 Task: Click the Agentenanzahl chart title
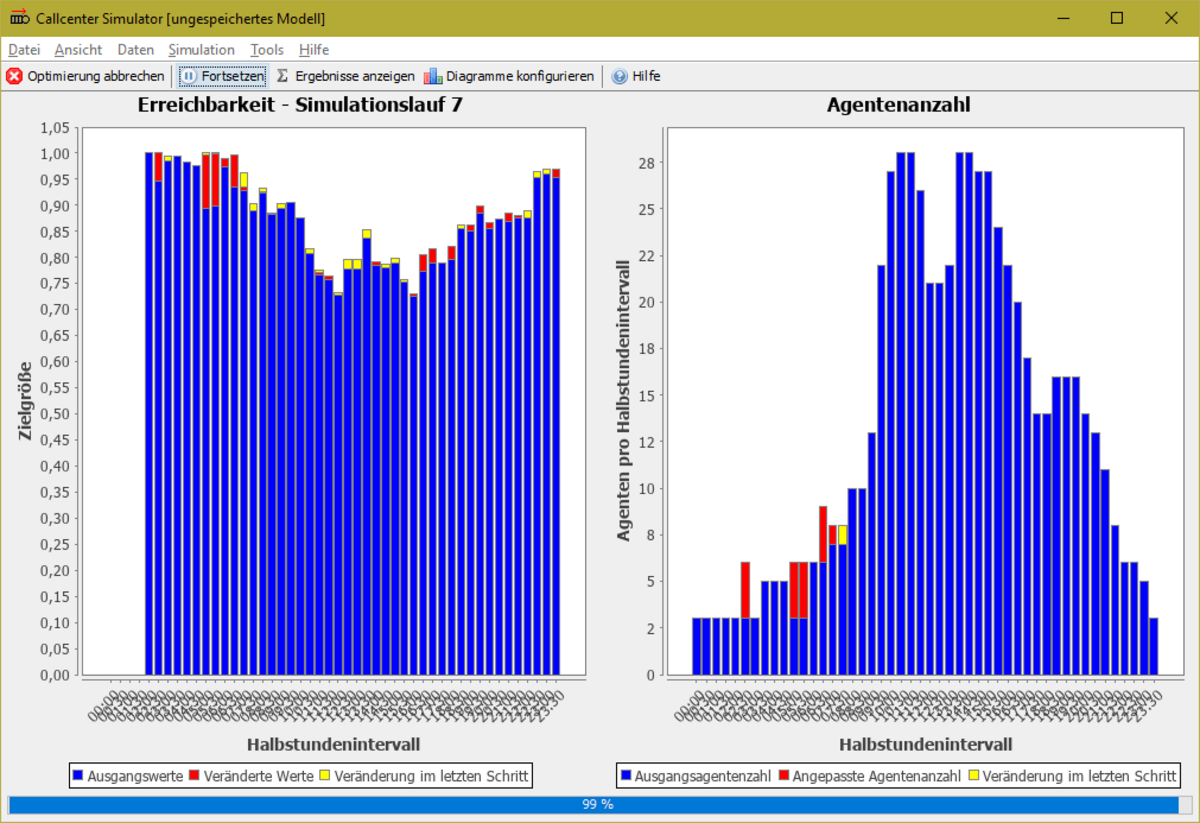[899, 105]
